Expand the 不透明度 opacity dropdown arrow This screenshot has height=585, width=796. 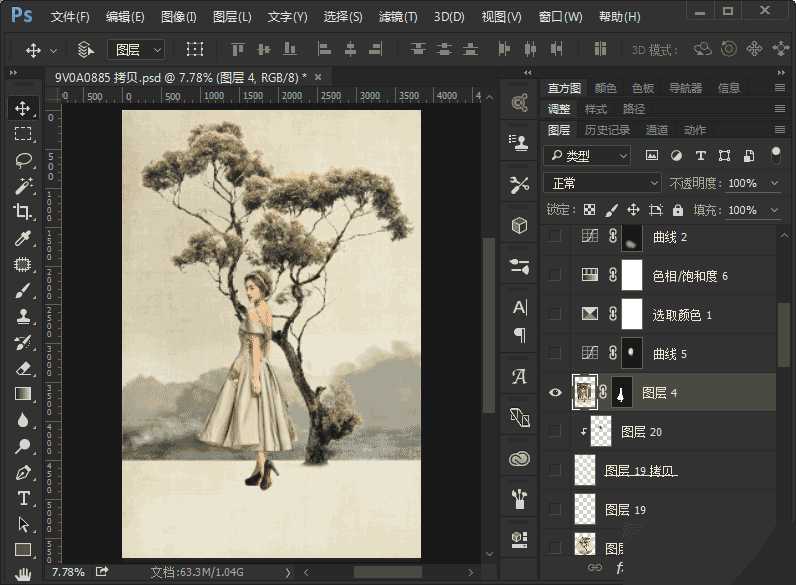pyautogui.click(x=774, y=184)
